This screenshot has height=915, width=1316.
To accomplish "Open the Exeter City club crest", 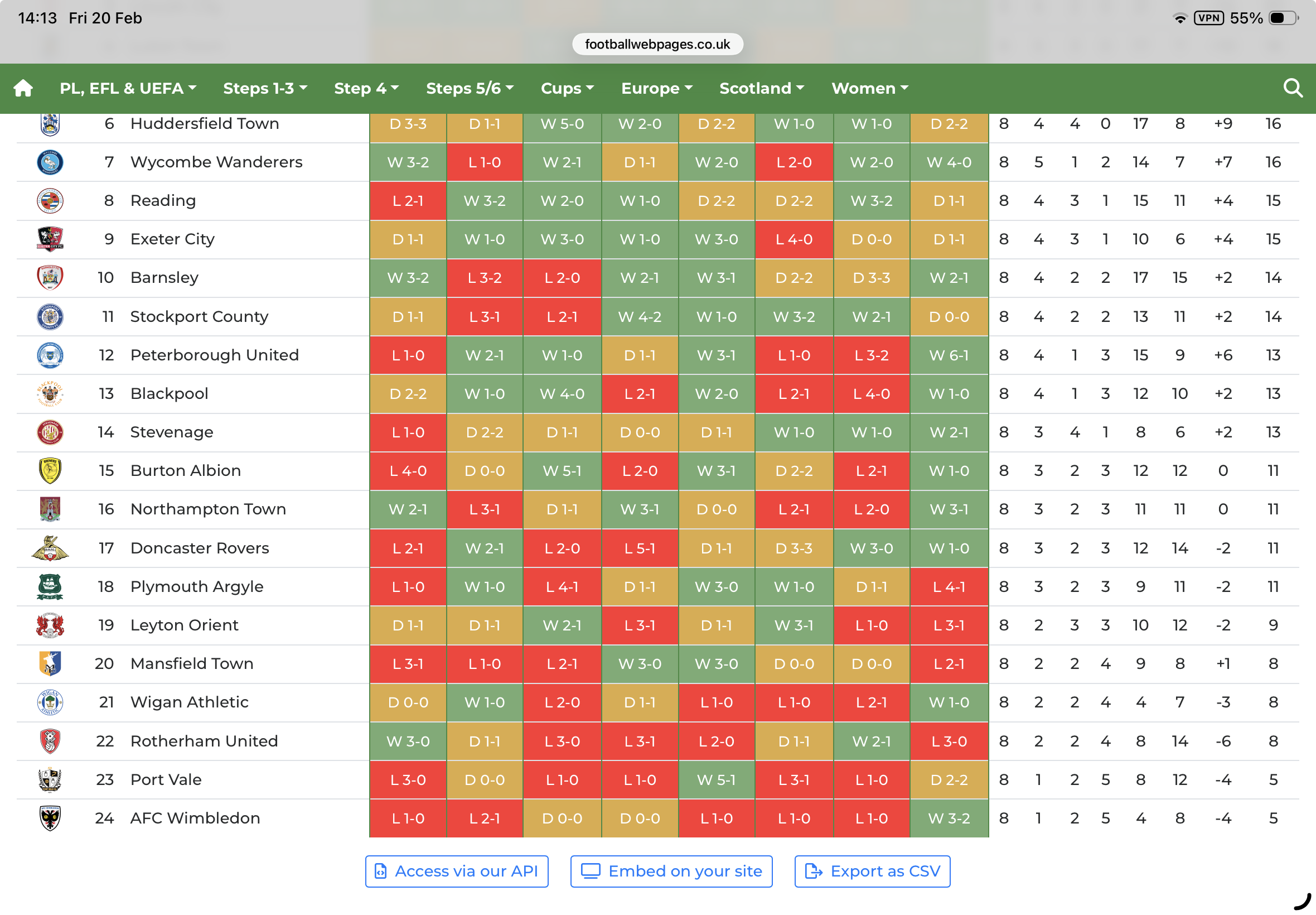I will click(50, 239).
